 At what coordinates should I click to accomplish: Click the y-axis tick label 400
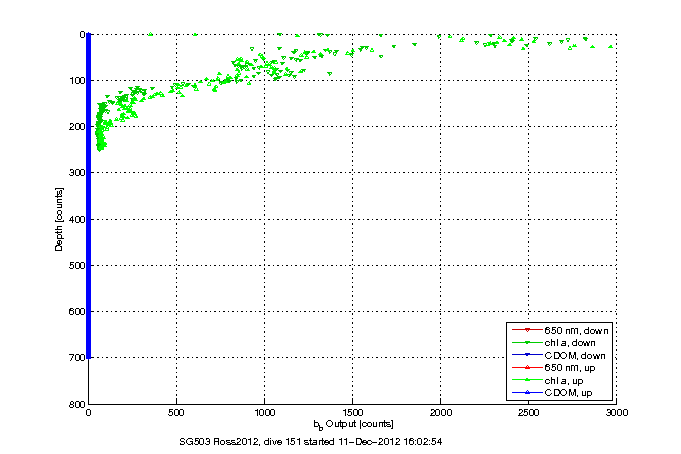point(76,219)
